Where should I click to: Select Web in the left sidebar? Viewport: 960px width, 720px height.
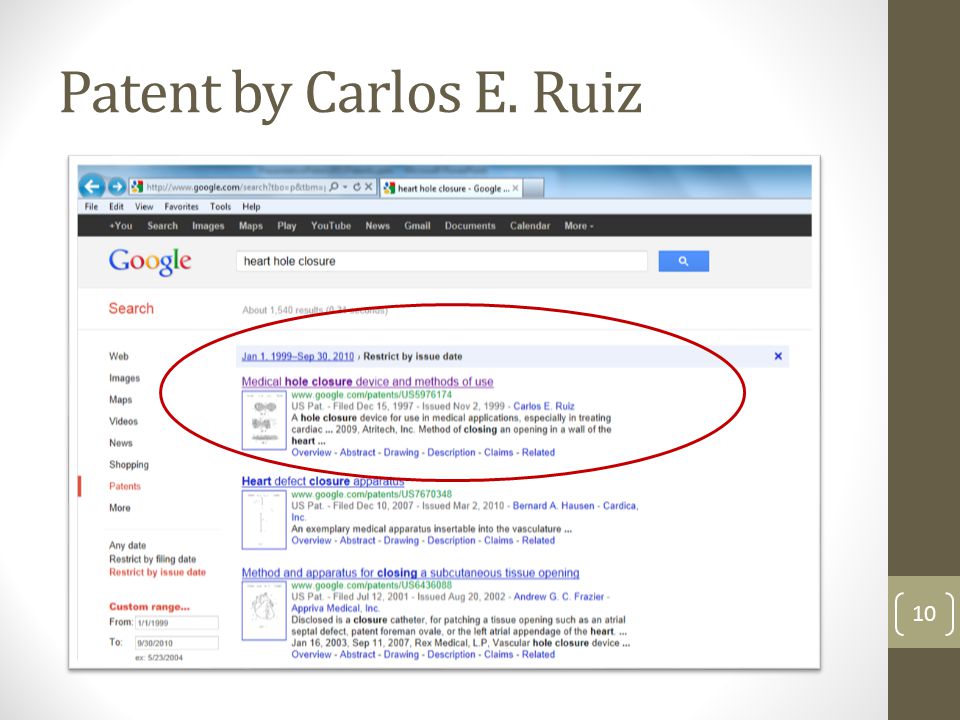click(119, 356)
